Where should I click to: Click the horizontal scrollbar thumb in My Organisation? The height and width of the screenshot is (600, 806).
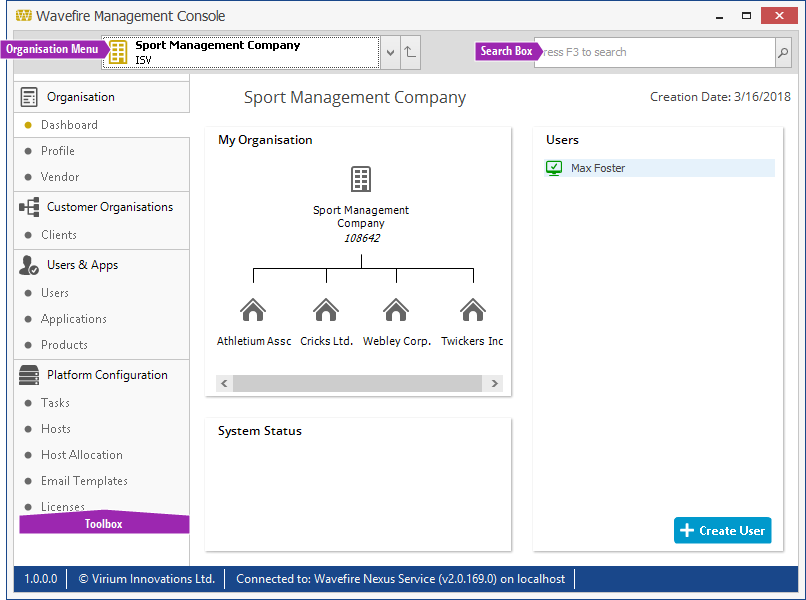357,384
